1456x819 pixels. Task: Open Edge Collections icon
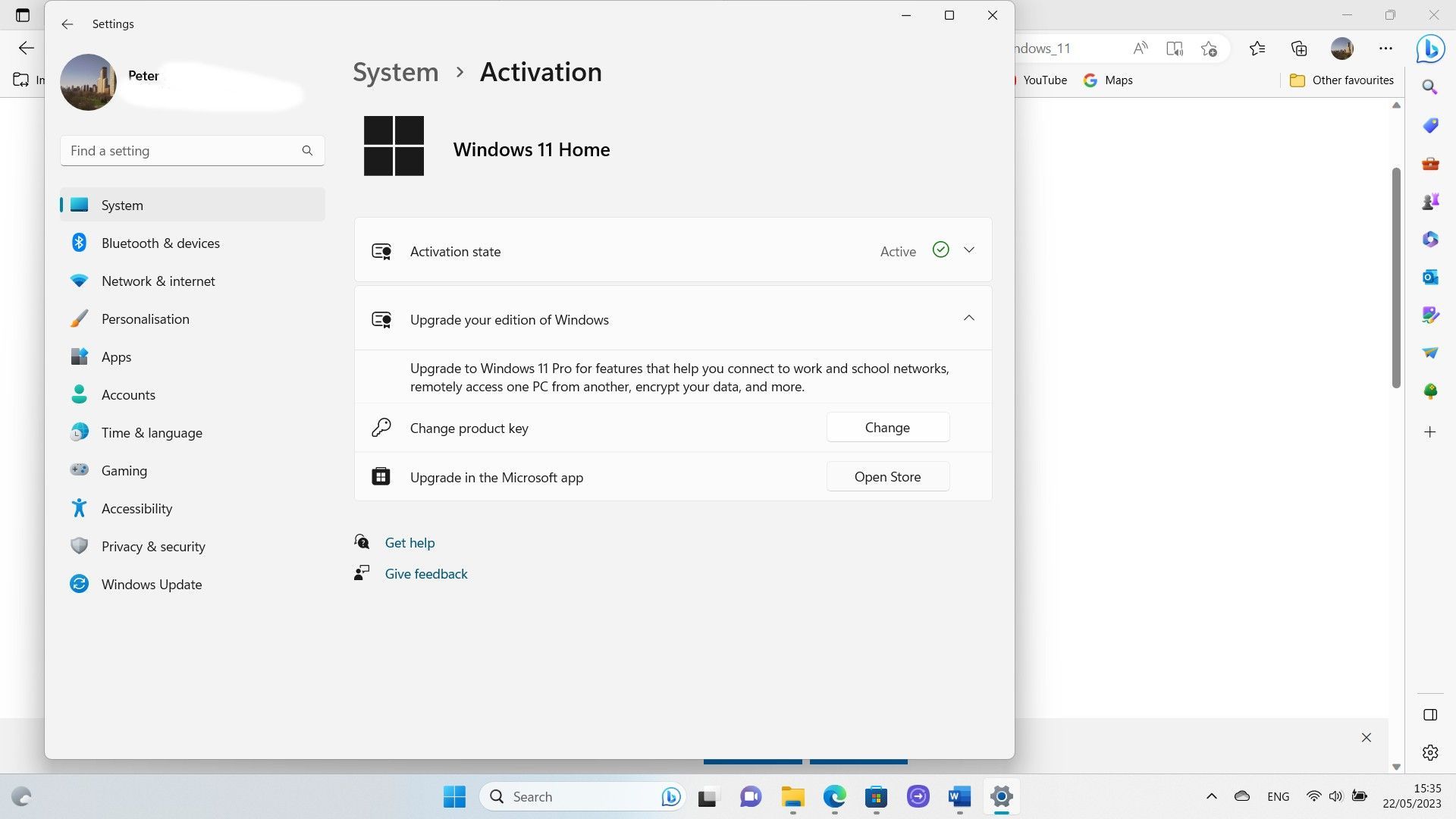1299,49
